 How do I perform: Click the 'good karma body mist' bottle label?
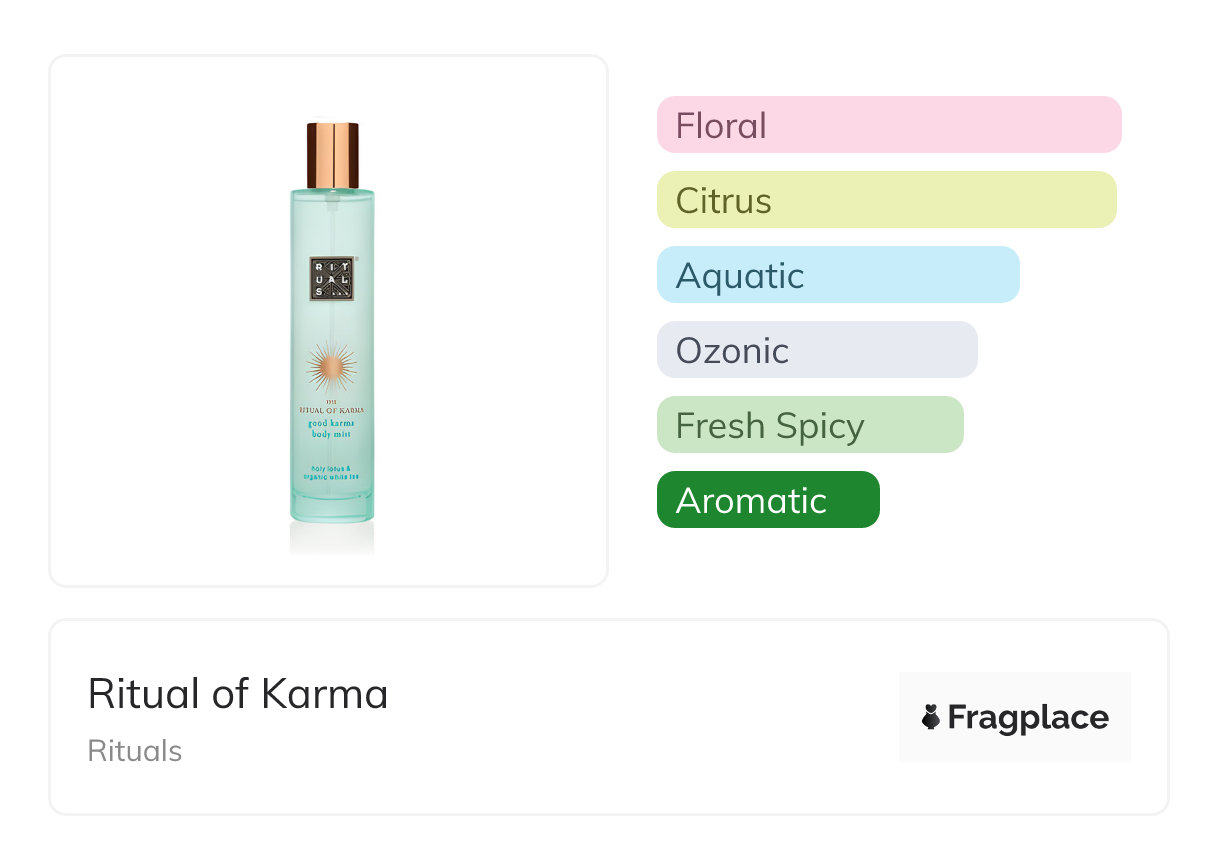pyautogui.click(x=331, y=430)
